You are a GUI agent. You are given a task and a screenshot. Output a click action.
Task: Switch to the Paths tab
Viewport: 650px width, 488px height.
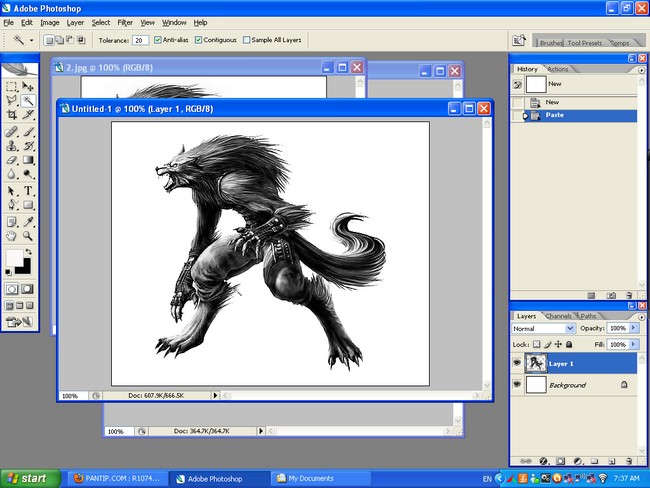[x=588, y=316]
